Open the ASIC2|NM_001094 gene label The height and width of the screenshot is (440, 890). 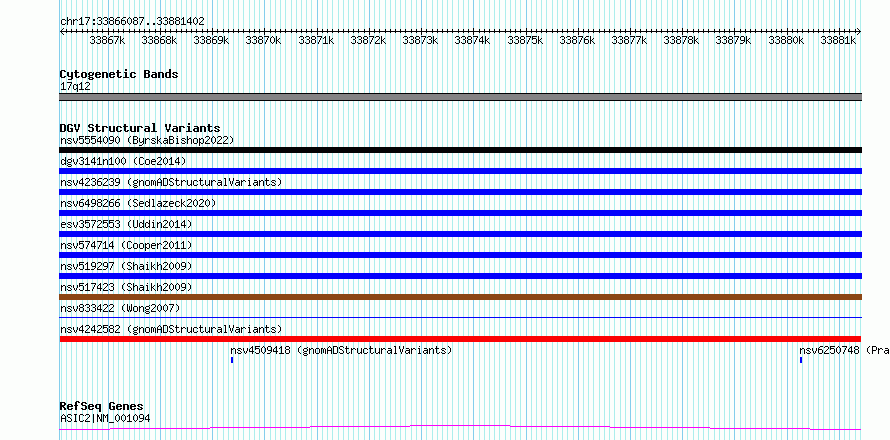pyautogui.click(x=105, y=419)
